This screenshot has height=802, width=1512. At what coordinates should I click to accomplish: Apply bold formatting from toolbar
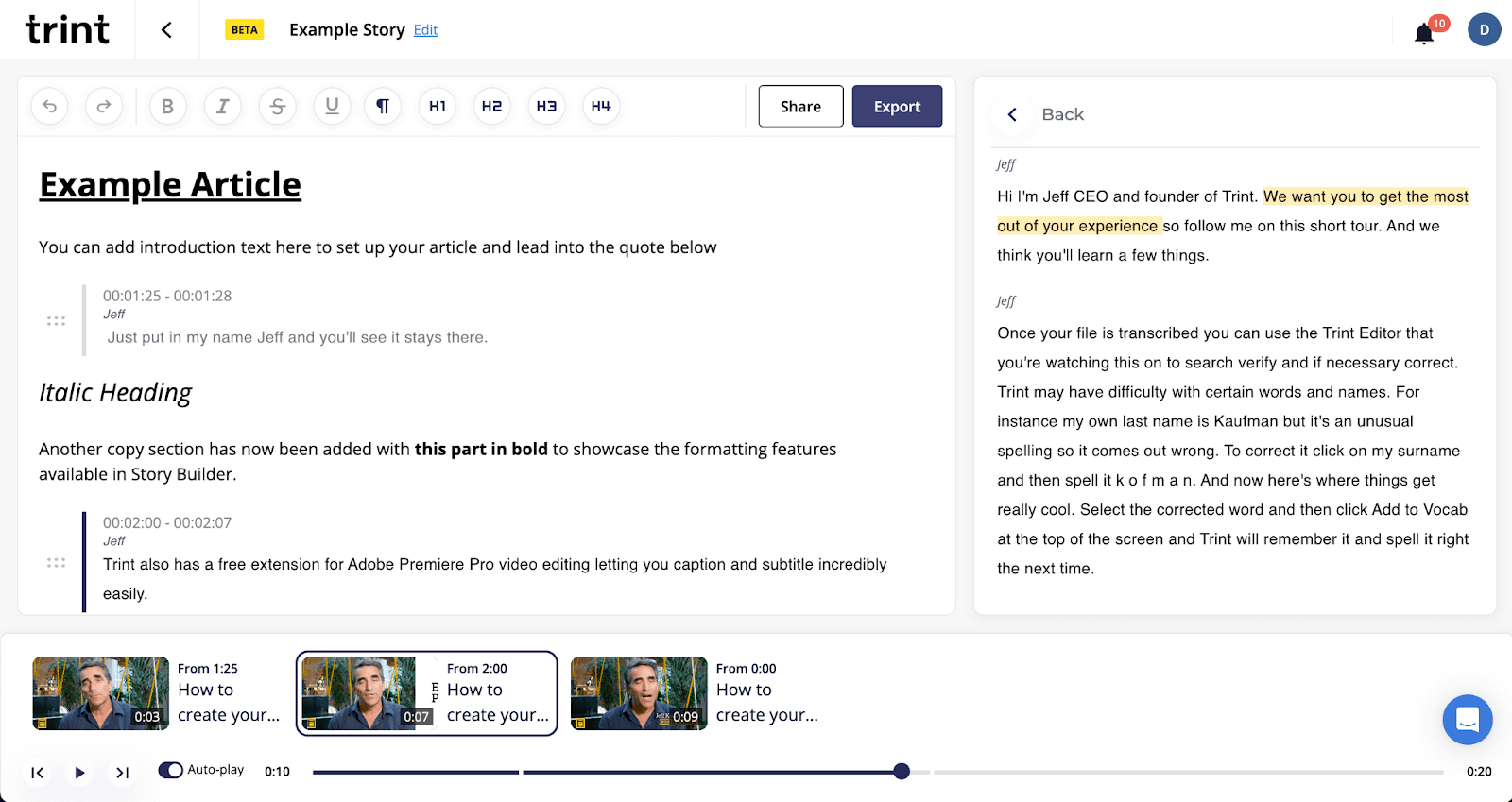(167, 107)
